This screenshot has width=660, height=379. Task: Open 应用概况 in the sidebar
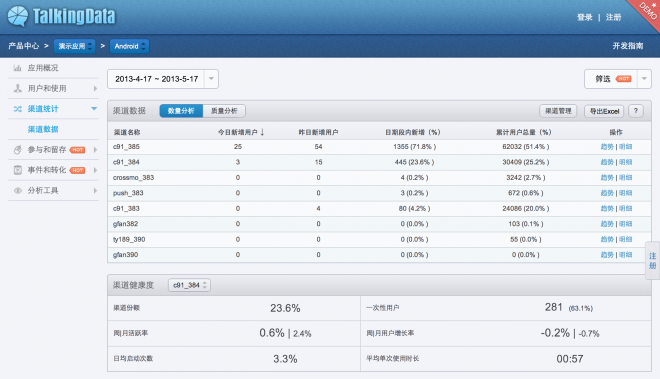tap(43, 68)
